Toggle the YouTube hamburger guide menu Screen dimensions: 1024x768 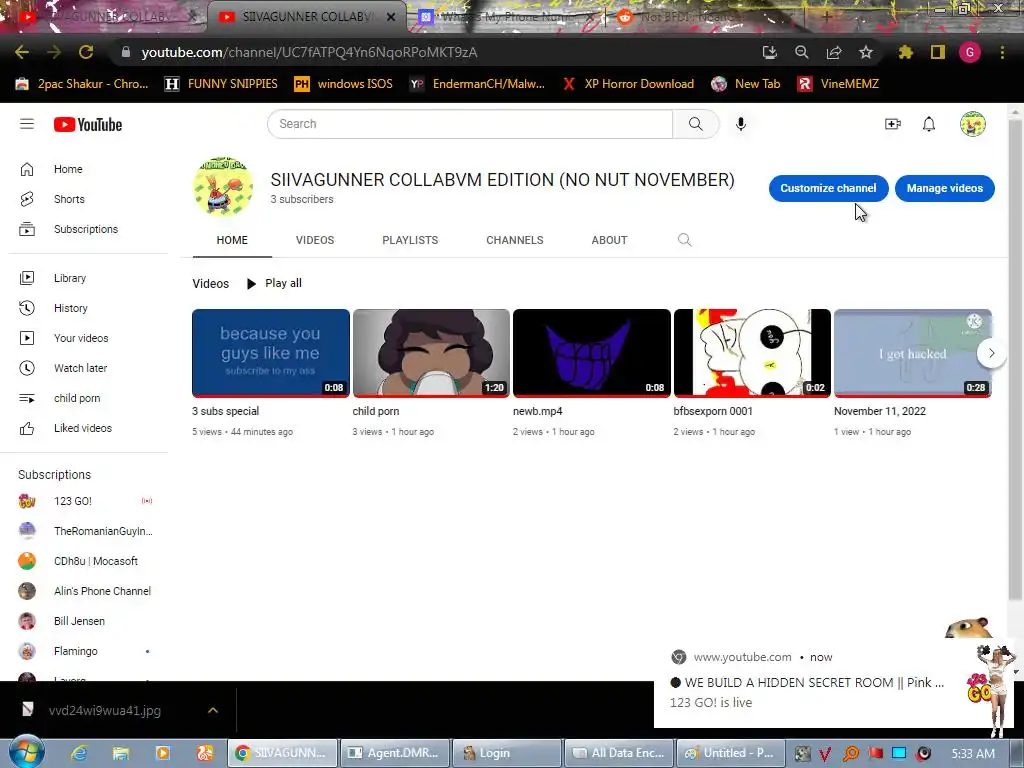27,124
